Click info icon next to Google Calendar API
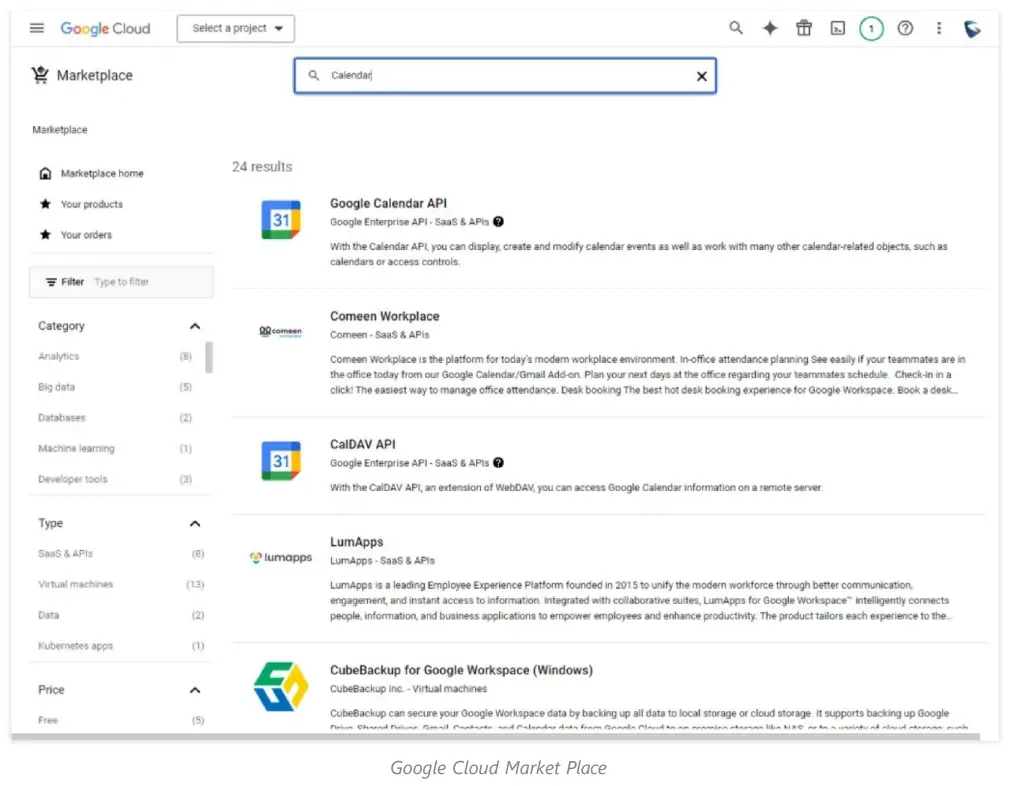 498,221
